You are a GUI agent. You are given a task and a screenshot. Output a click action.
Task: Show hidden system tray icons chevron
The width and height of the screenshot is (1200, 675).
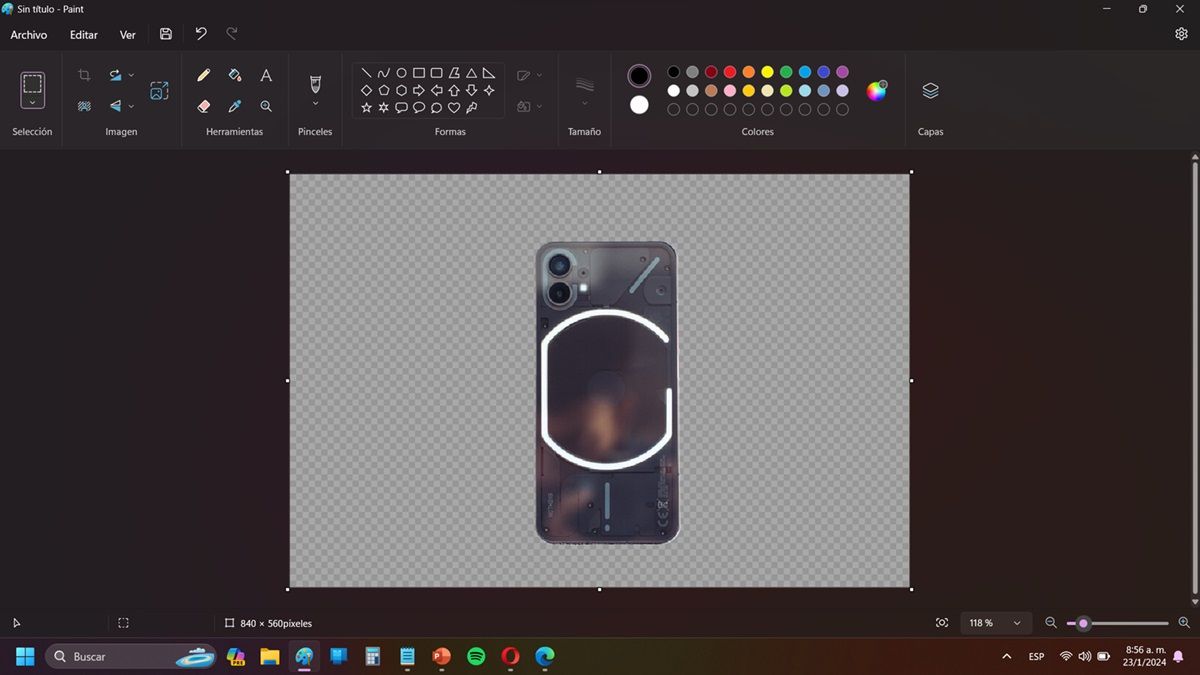tap(1006, 657)
